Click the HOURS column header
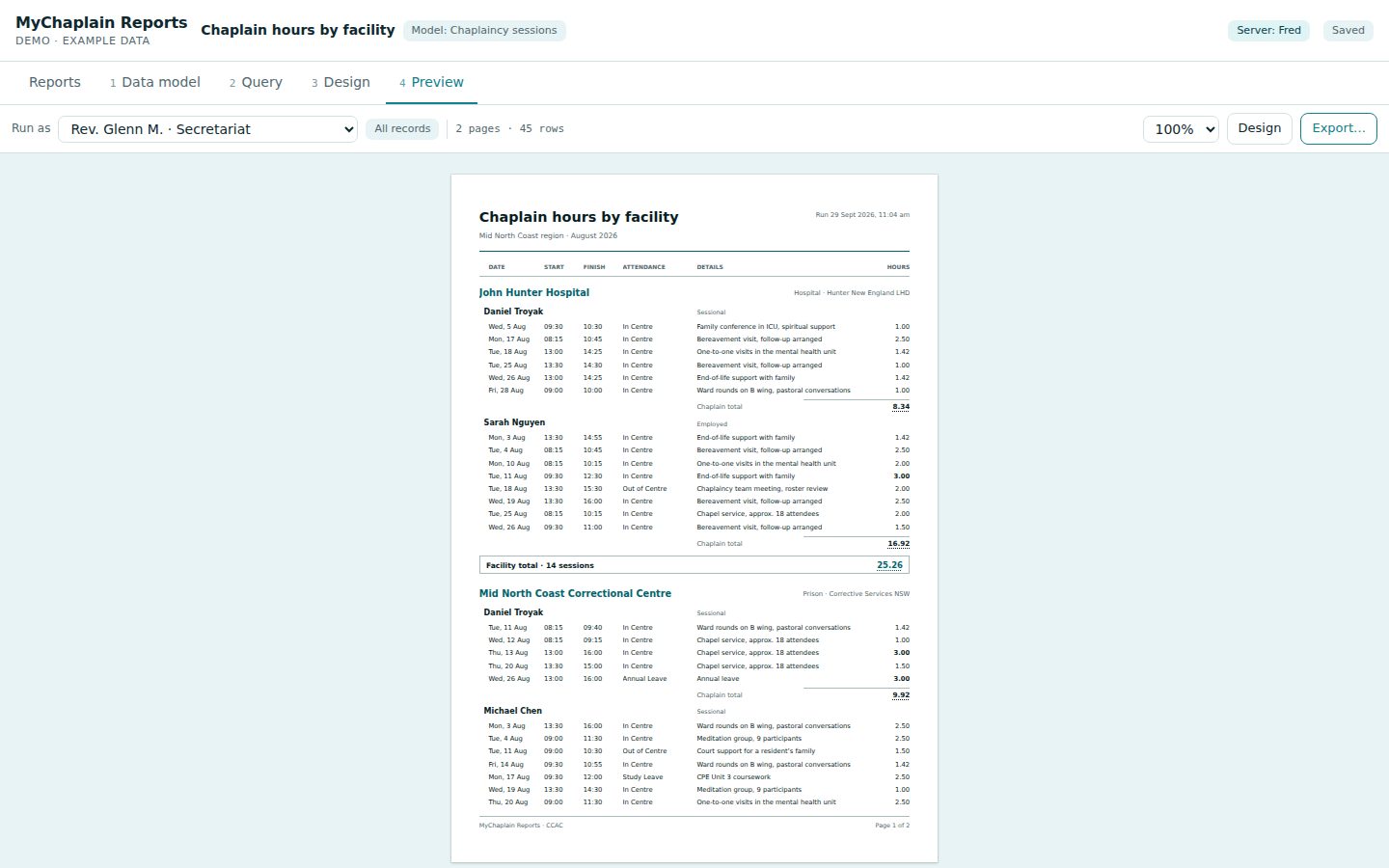 pos(898,267)
